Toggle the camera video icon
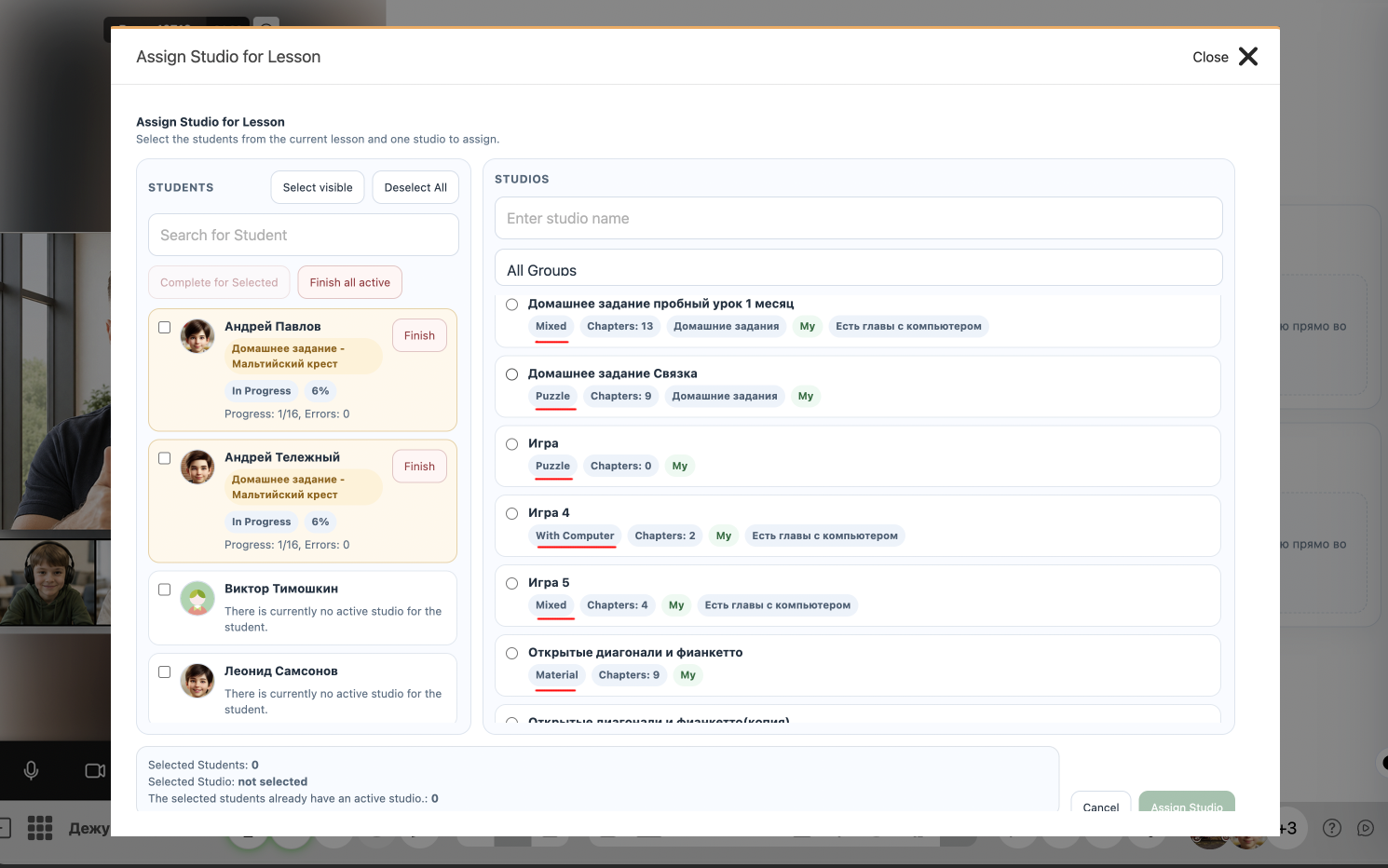The image size is (1388, 868). 95,770
